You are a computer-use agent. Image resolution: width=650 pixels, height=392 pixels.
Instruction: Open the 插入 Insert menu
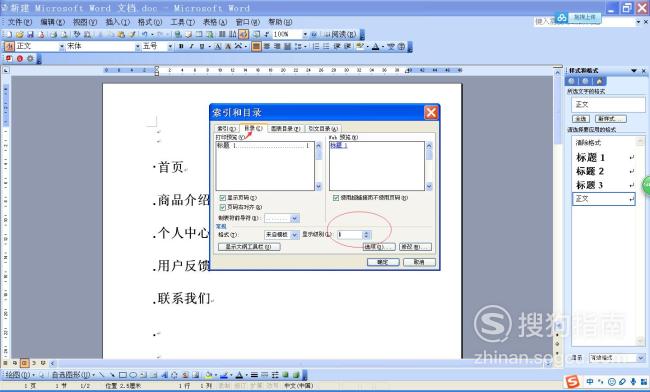click(117, 22)
